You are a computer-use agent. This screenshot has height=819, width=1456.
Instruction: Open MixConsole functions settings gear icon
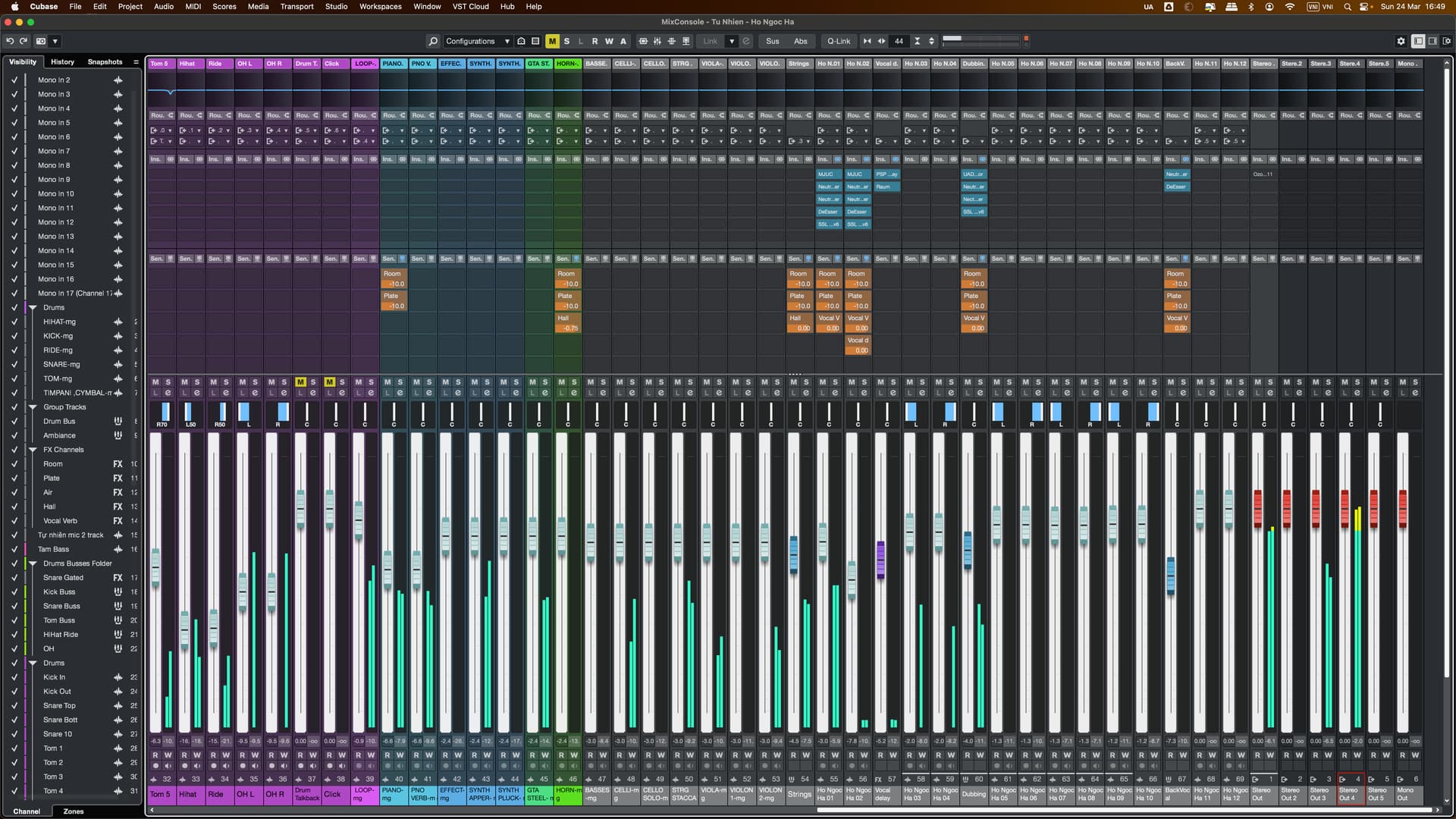click(x=1401, y=41)
